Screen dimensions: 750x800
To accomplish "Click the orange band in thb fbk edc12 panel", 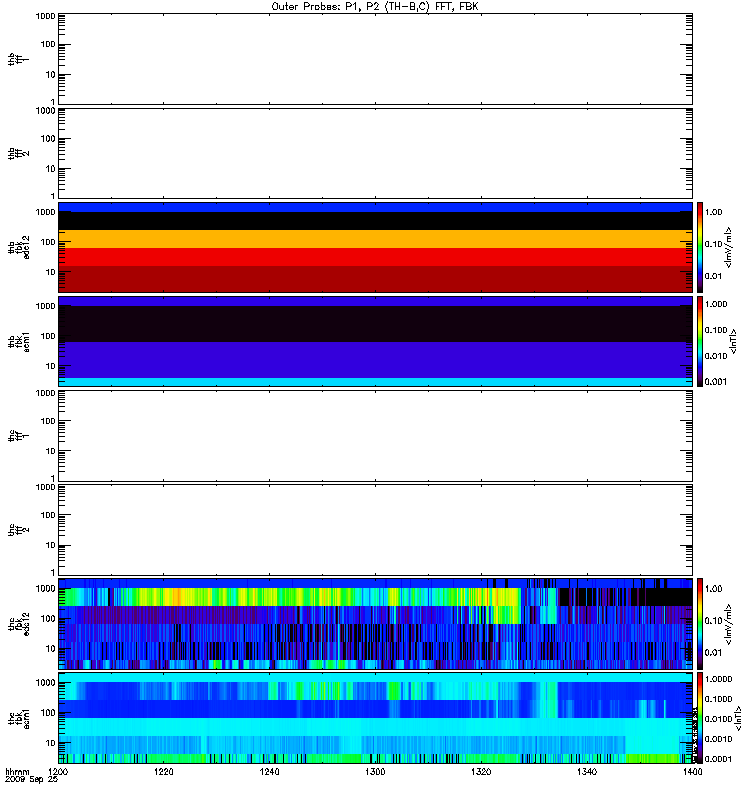I will click(x=375, y=239).
